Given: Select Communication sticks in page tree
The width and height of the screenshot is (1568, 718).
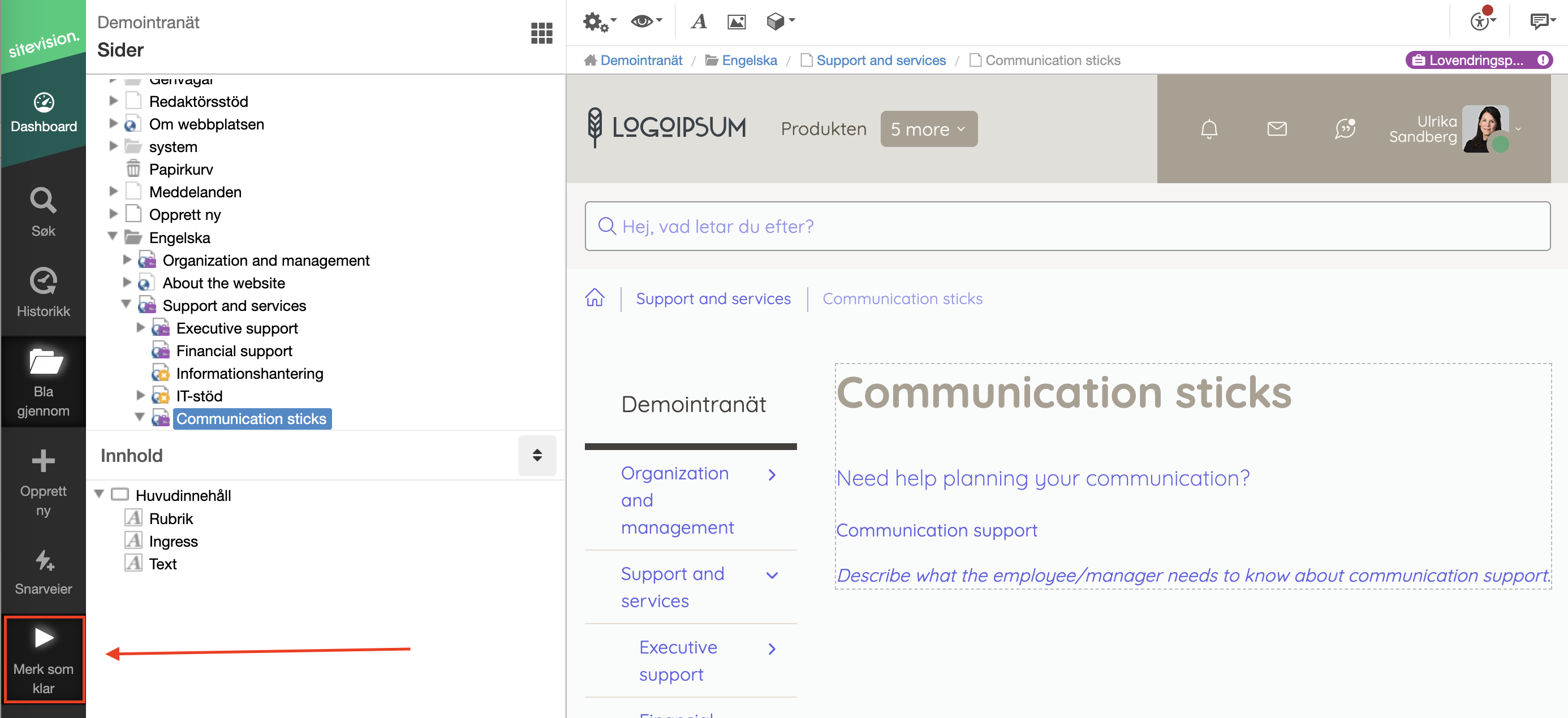Looking at the screenshot, I should (x=251, y=418).
